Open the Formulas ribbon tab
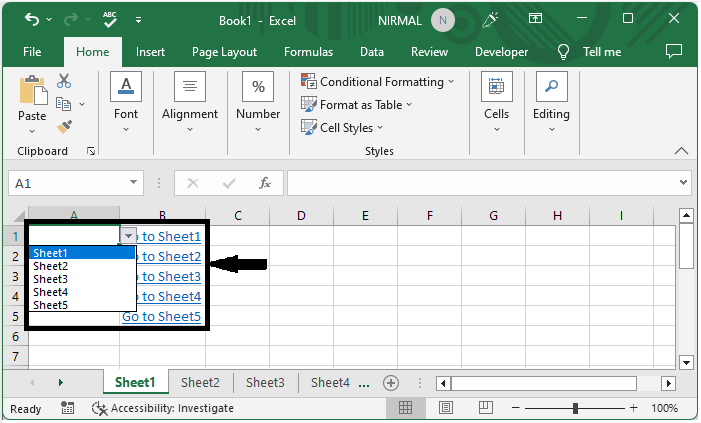701x423 pixels. (x=308, y=52)
